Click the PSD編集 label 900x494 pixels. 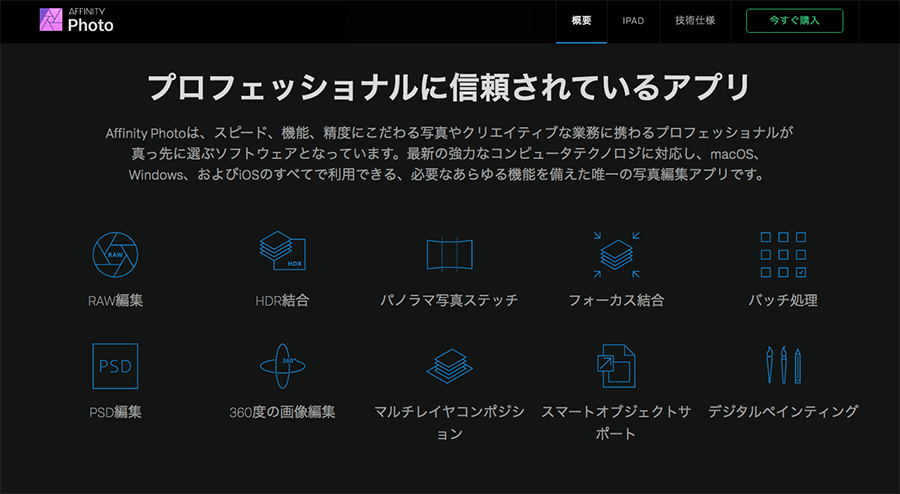115,412
